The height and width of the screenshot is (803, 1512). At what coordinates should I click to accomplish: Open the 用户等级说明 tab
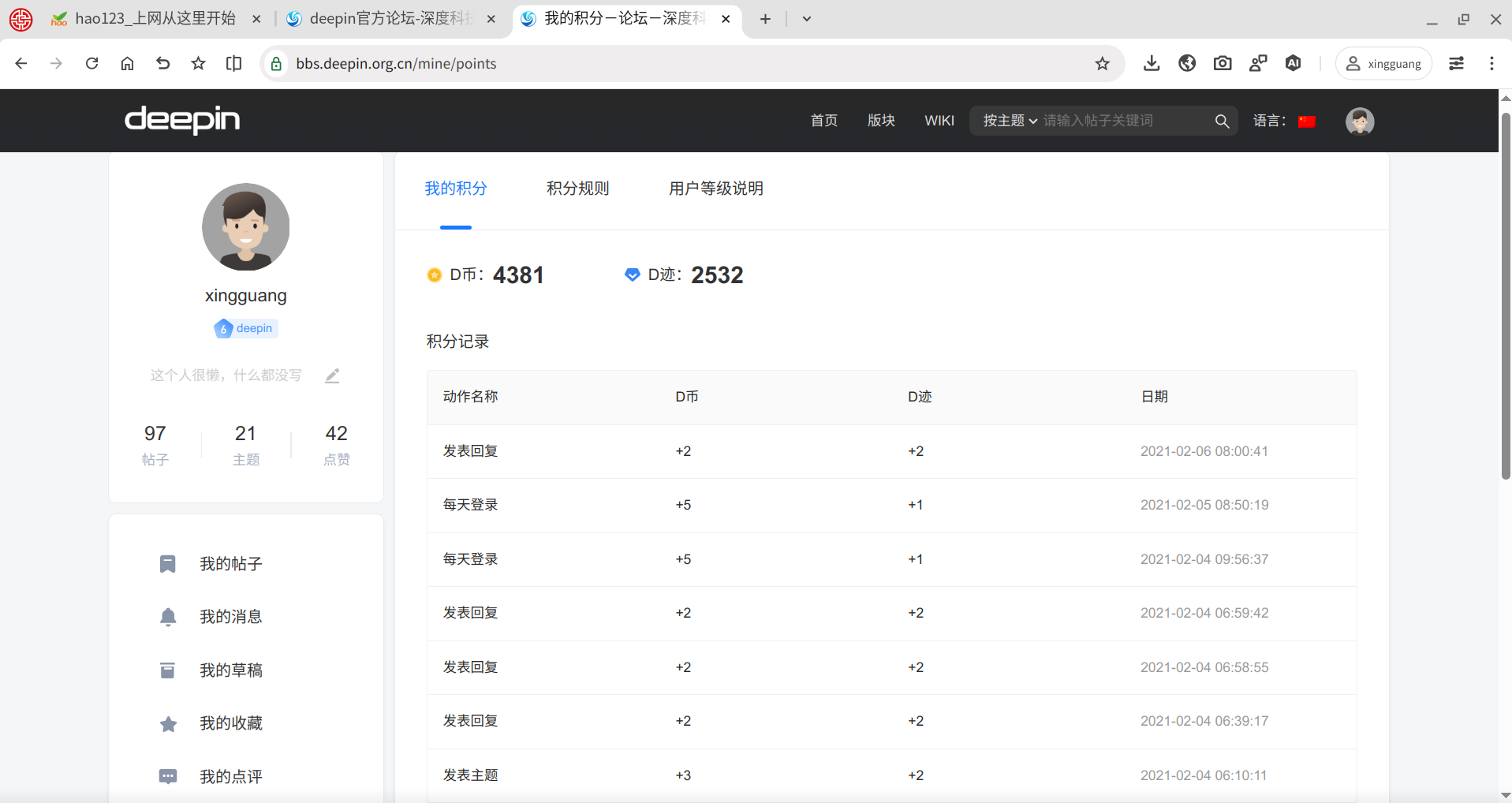[x=716, y=189]
